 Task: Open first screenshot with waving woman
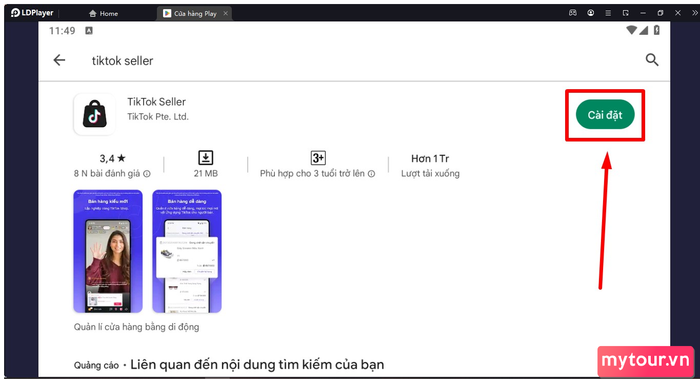point(108,251)
